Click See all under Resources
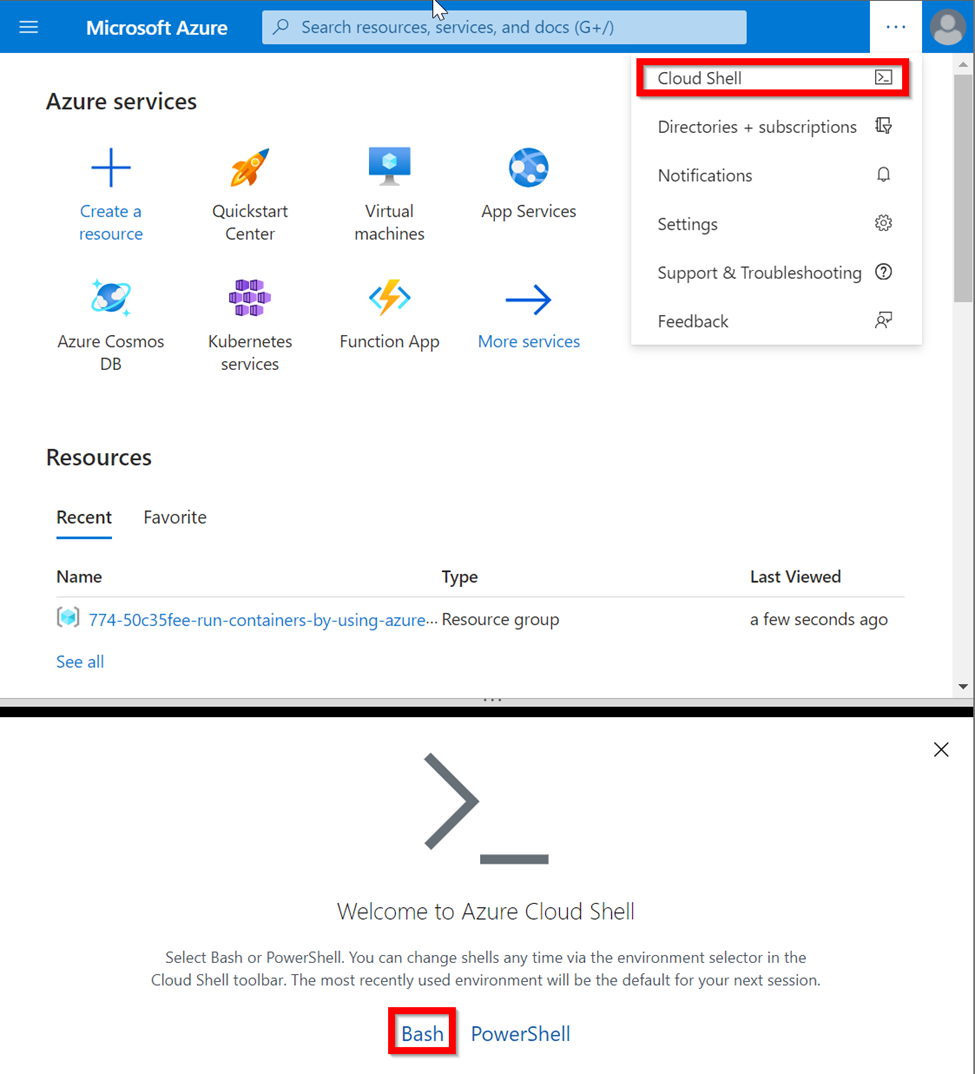This screenshot has height=1074, width=975. point(79,661)
